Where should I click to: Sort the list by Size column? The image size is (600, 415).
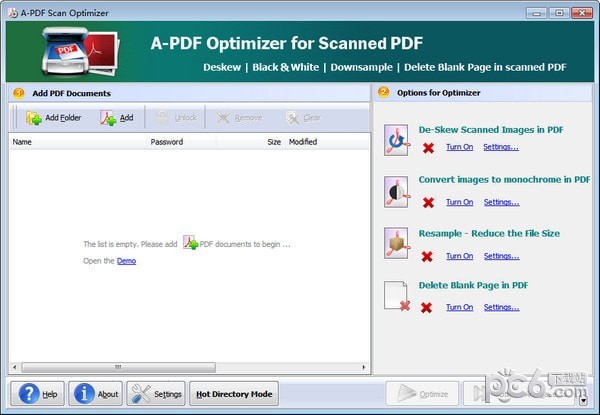click(x=251, y=142)
